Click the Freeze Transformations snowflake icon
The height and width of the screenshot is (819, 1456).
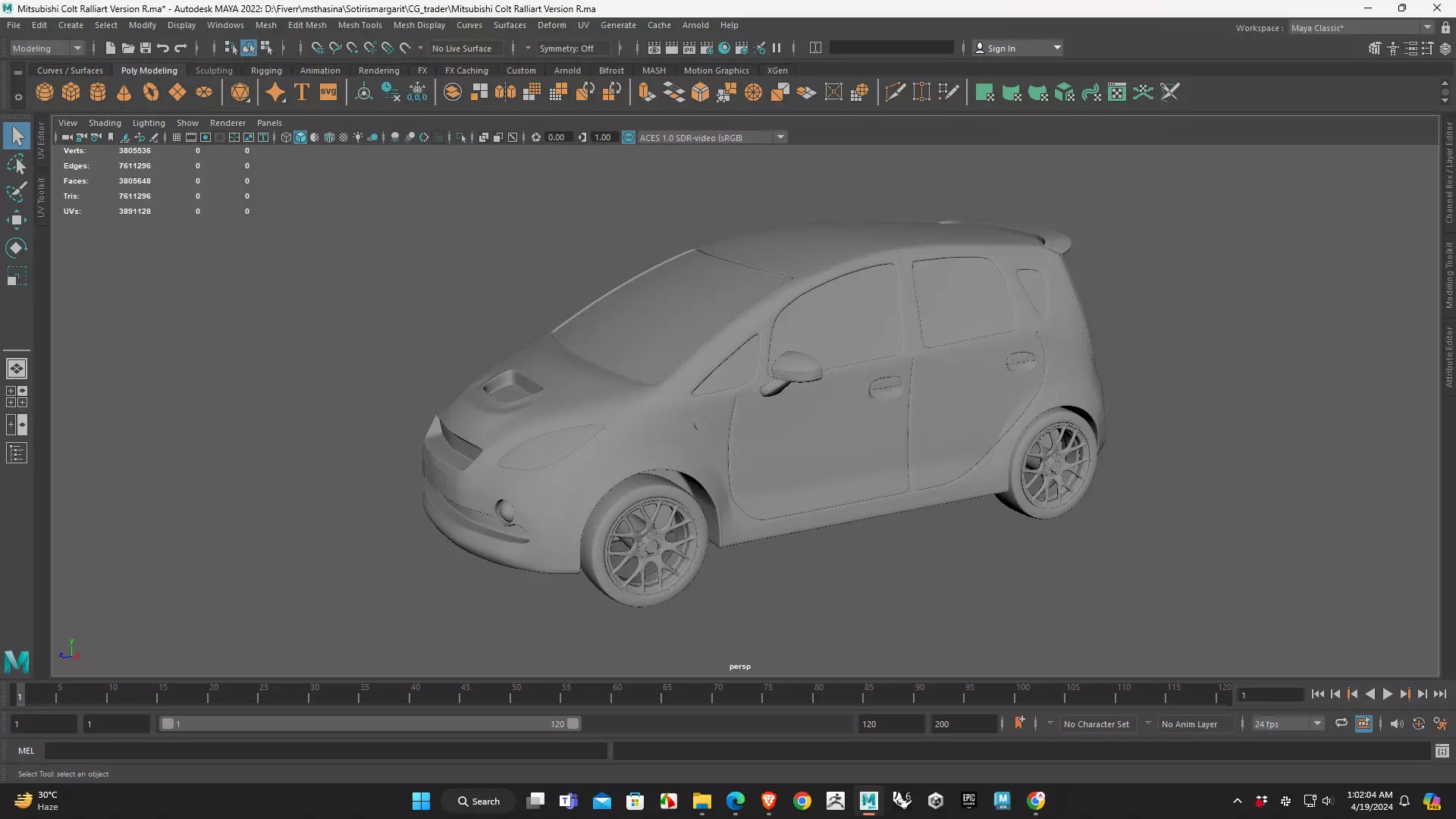417,93
